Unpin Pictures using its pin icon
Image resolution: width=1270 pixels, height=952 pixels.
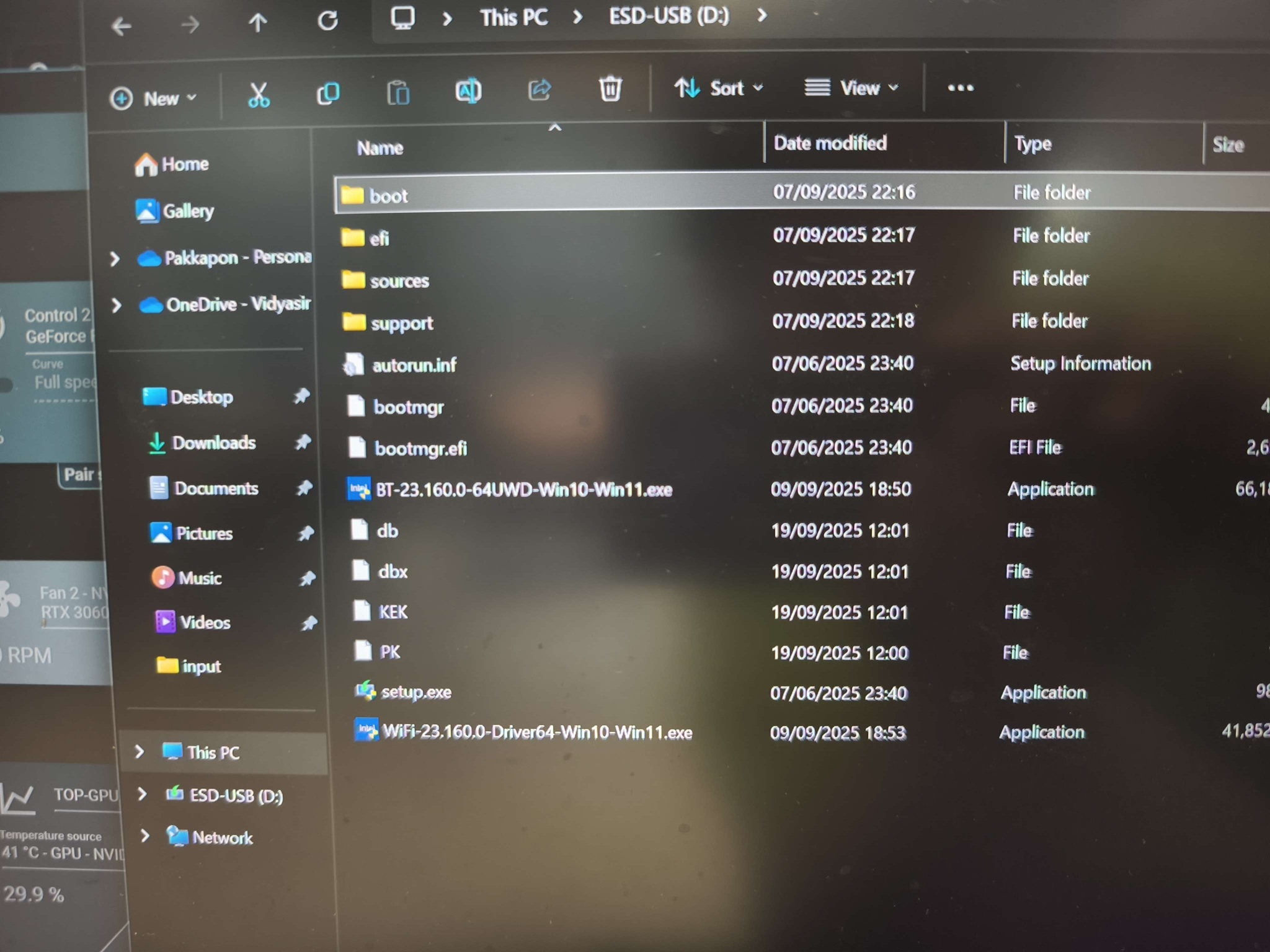306,533
